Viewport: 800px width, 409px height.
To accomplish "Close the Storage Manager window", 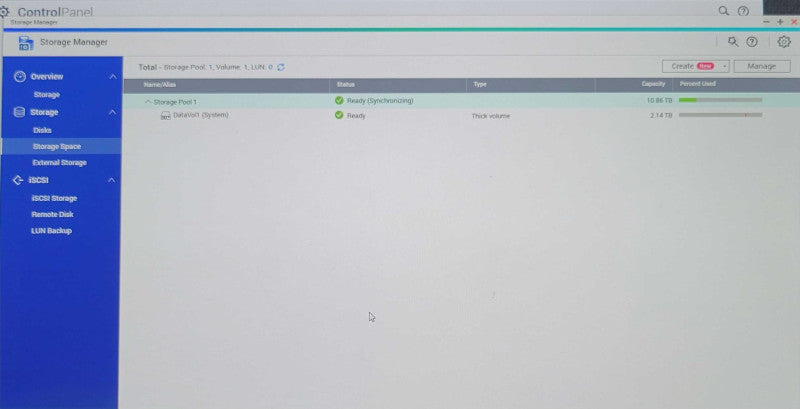I will coord(794,22).
